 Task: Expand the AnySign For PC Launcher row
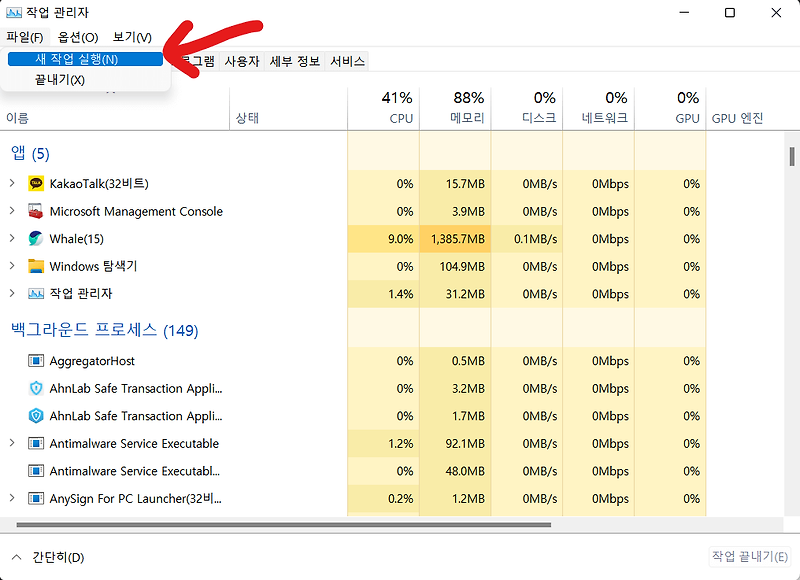(12, 498)
